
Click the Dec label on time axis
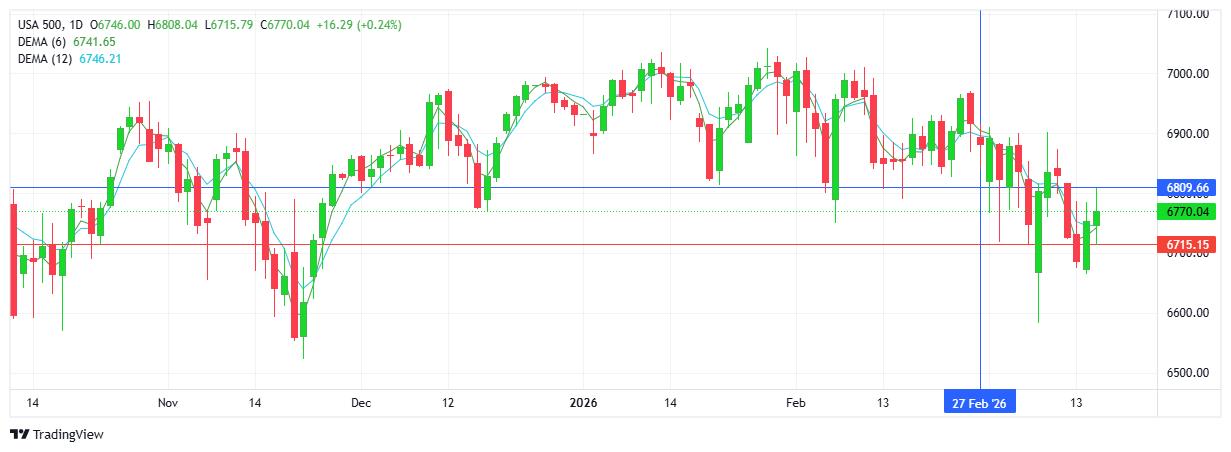[361, 402]
